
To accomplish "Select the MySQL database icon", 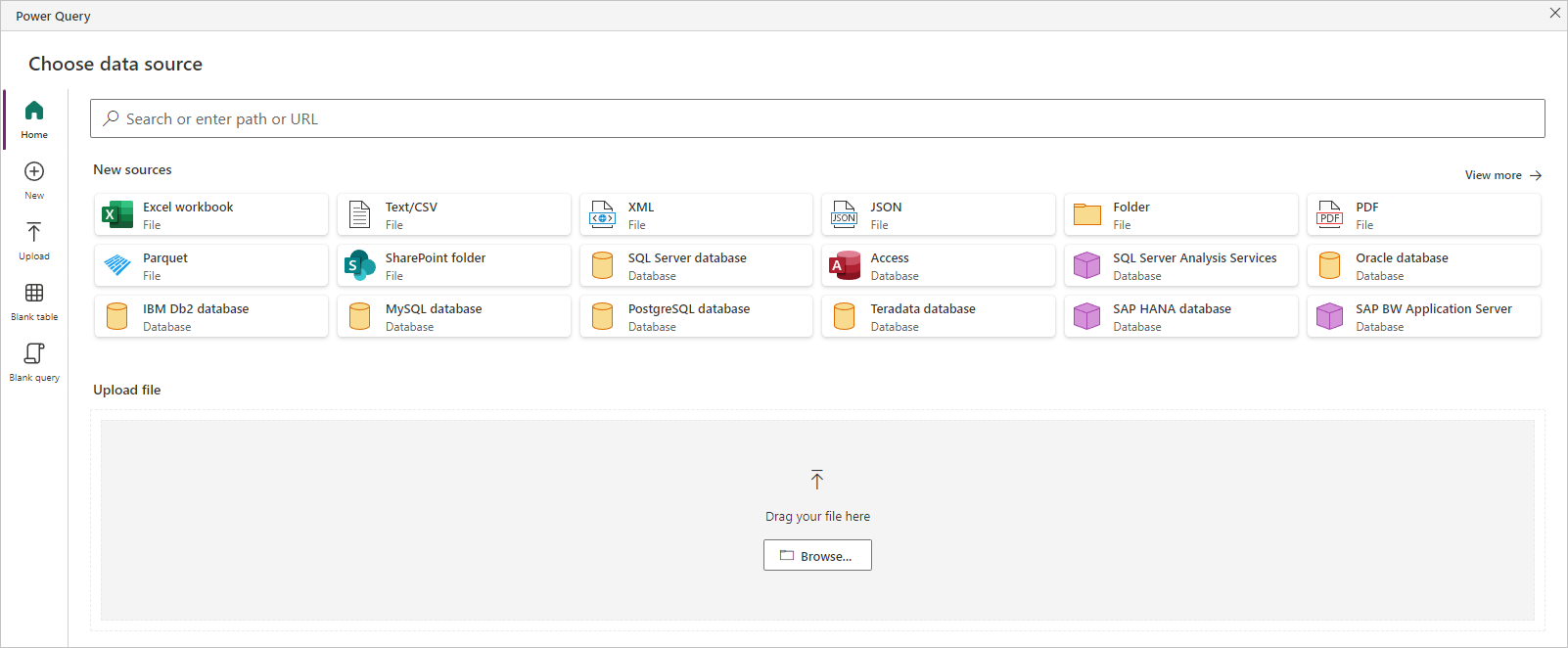I will (360, 316).
